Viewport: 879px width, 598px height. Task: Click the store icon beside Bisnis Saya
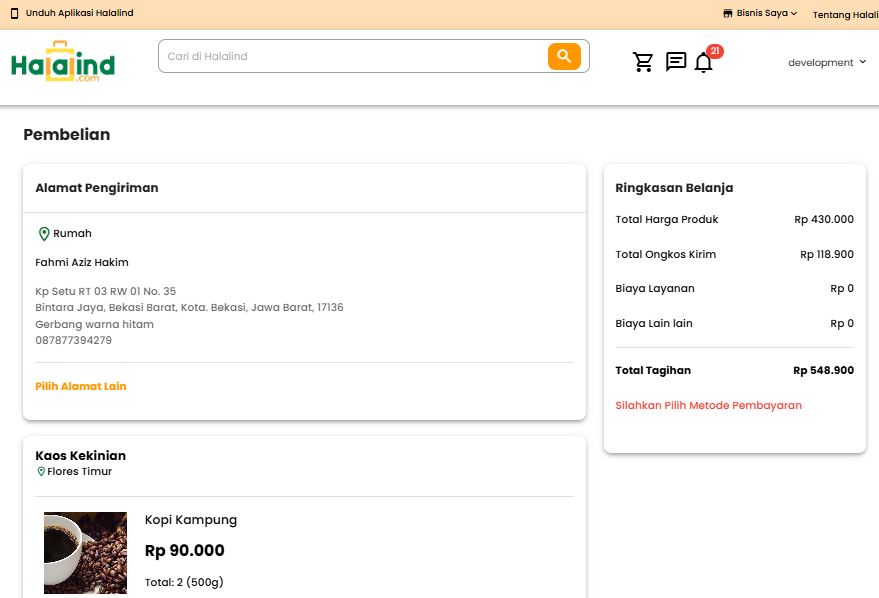pos(728,14)
